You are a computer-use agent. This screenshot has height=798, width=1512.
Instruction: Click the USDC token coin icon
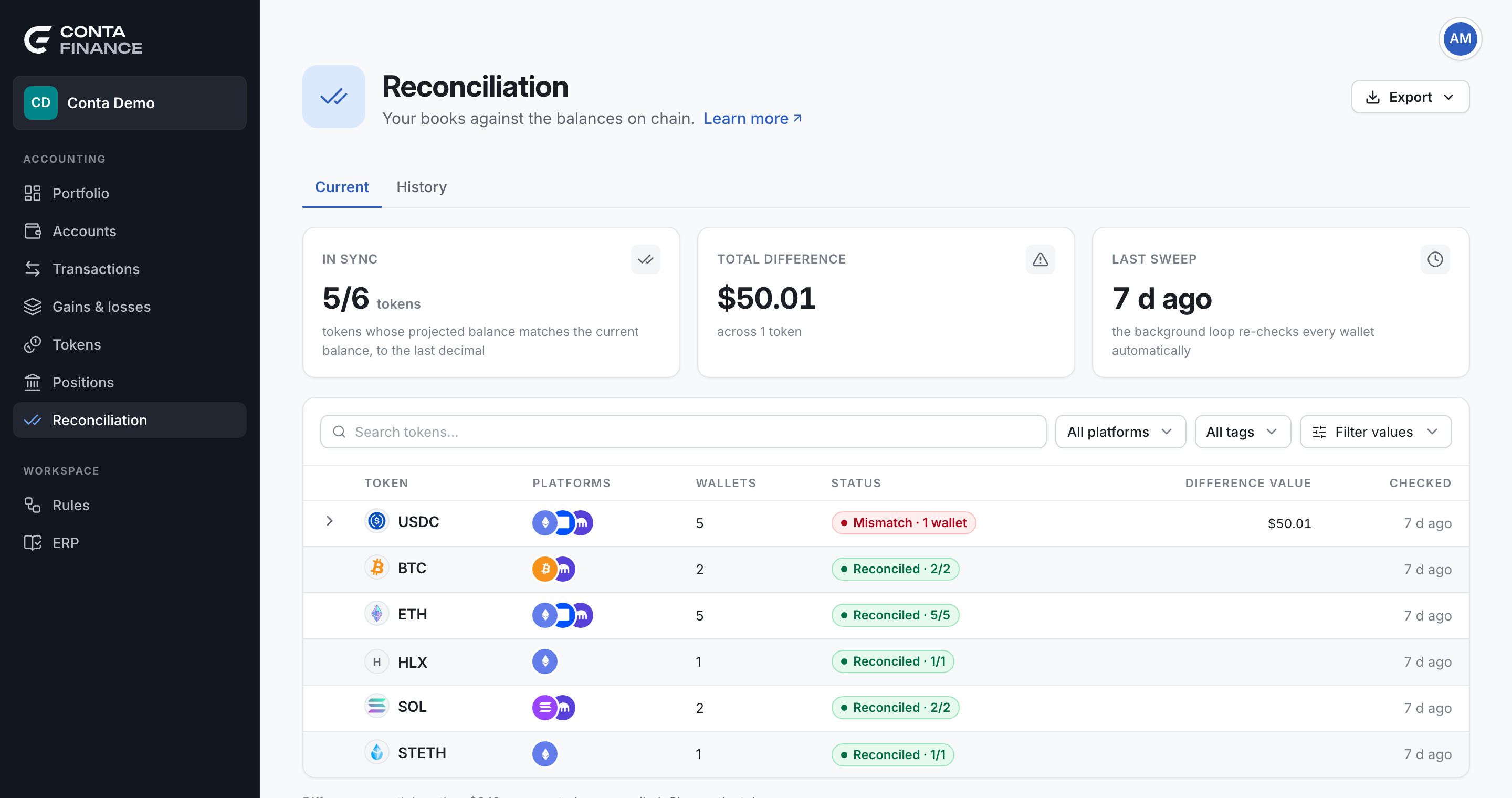coord(377,521)
